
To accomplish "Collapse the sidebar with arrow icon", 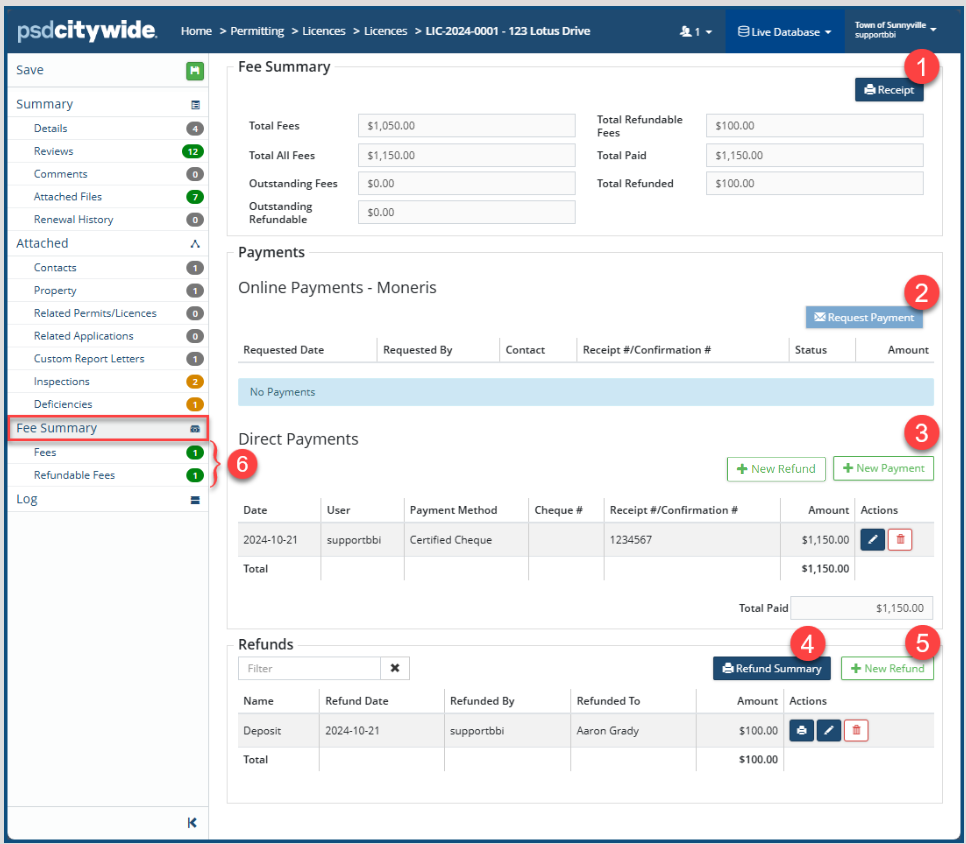I will click(x=192, y=822).
